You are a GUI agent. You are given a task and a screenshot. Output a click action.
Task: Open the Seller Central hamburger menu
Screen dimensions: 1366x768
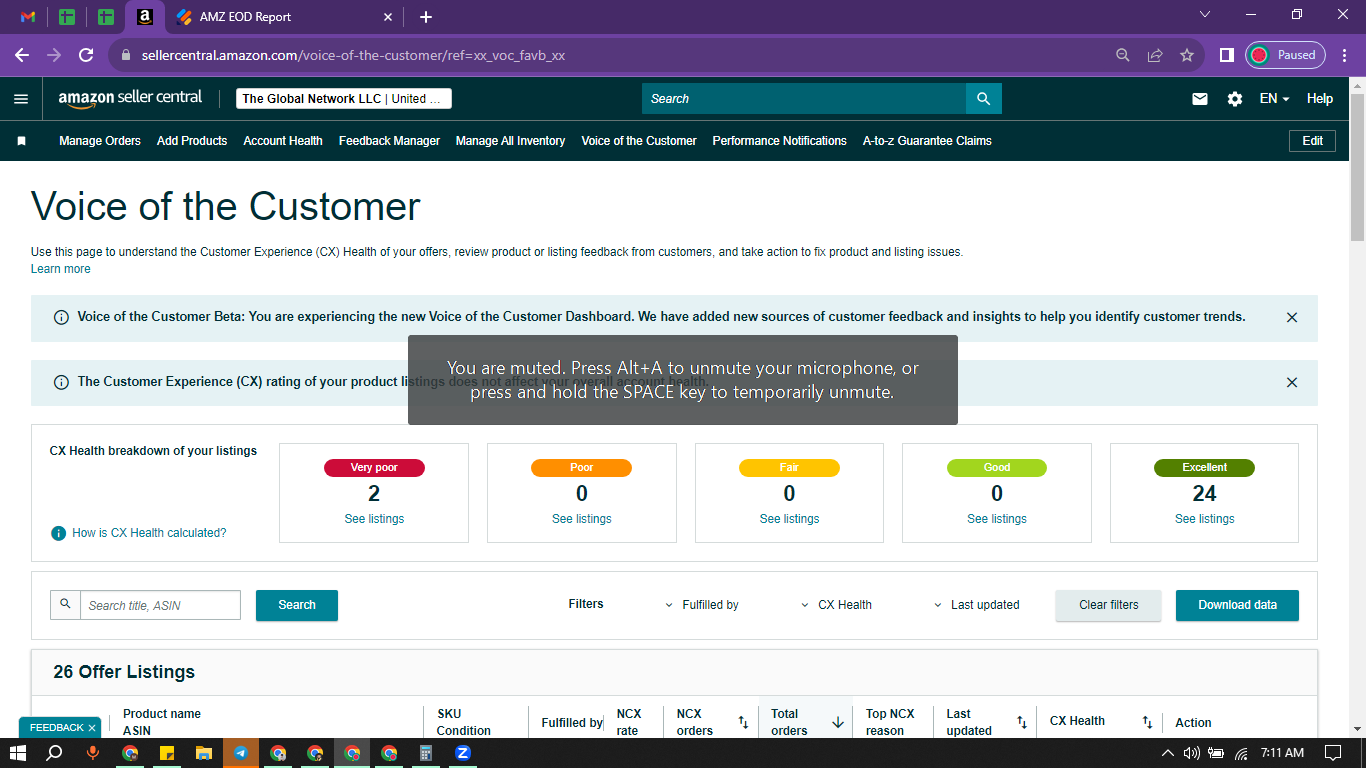[21, 99]
